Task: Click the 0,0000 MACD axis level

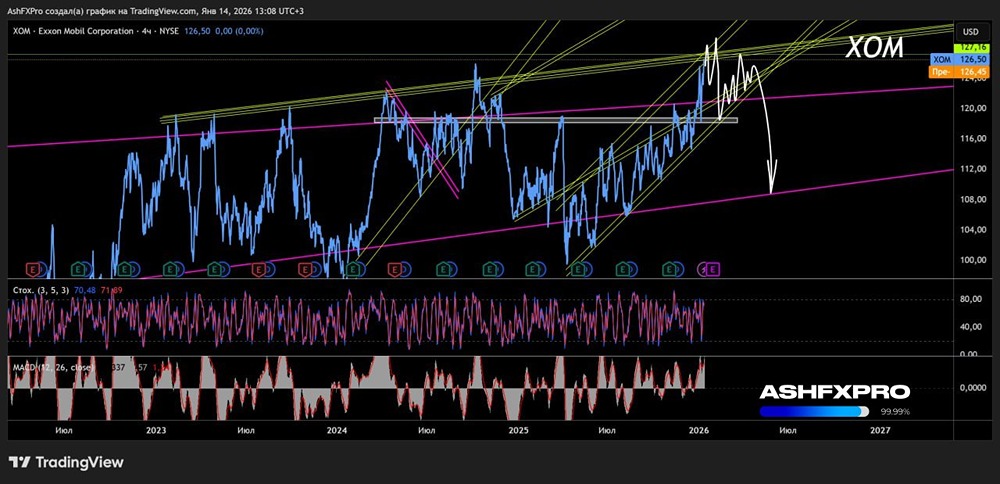Action: (974, 388)
